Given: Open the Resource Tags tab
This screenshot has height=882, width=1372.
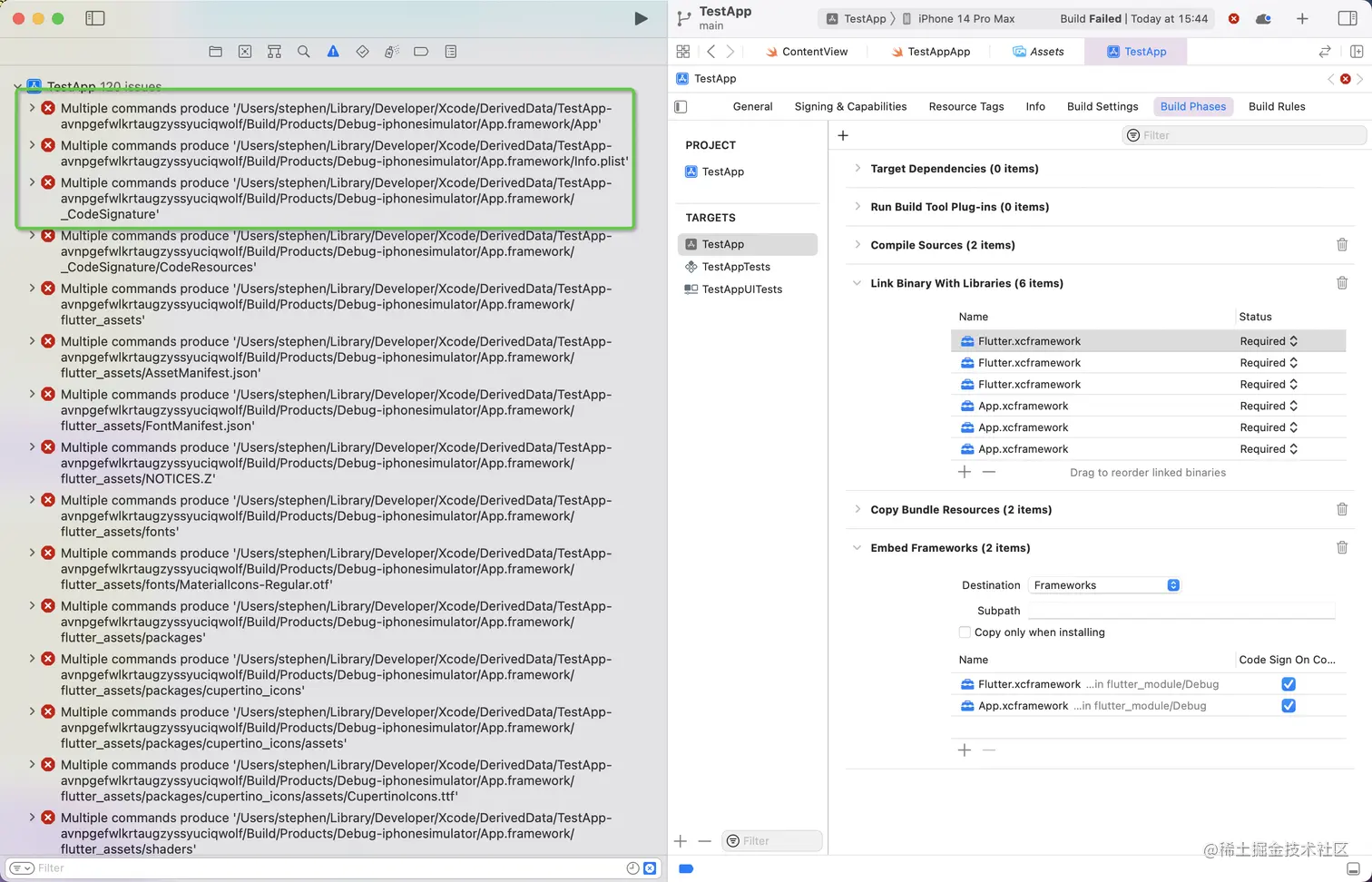Looking at the screenshot, I should (966, 106).
